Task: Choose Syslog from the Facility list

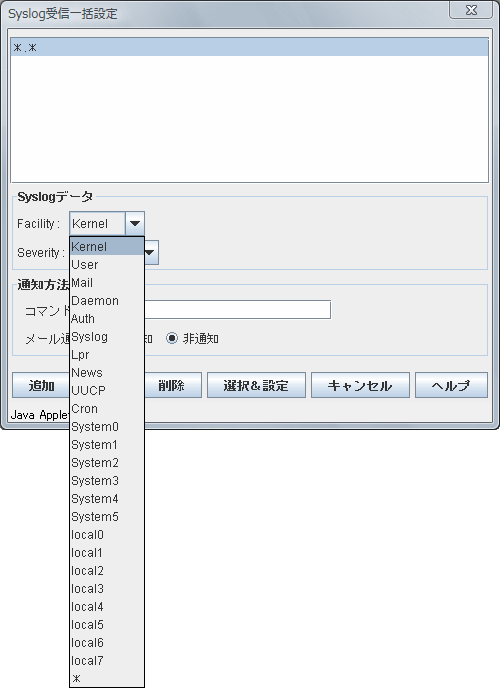Action: pyautogui.click(x=107, y=337)
